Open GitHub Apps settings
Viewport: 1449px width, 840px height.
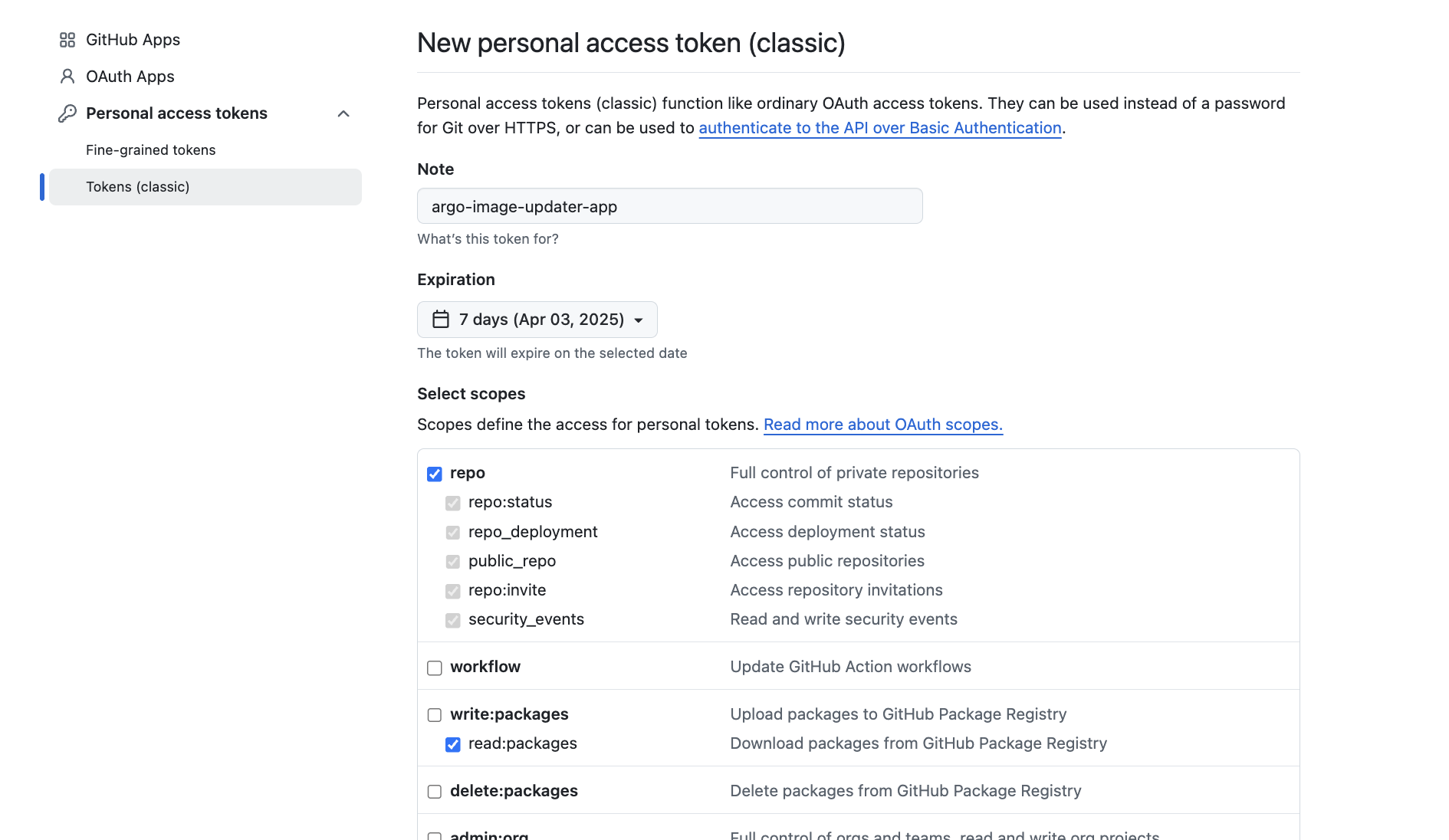click(133, 40)
